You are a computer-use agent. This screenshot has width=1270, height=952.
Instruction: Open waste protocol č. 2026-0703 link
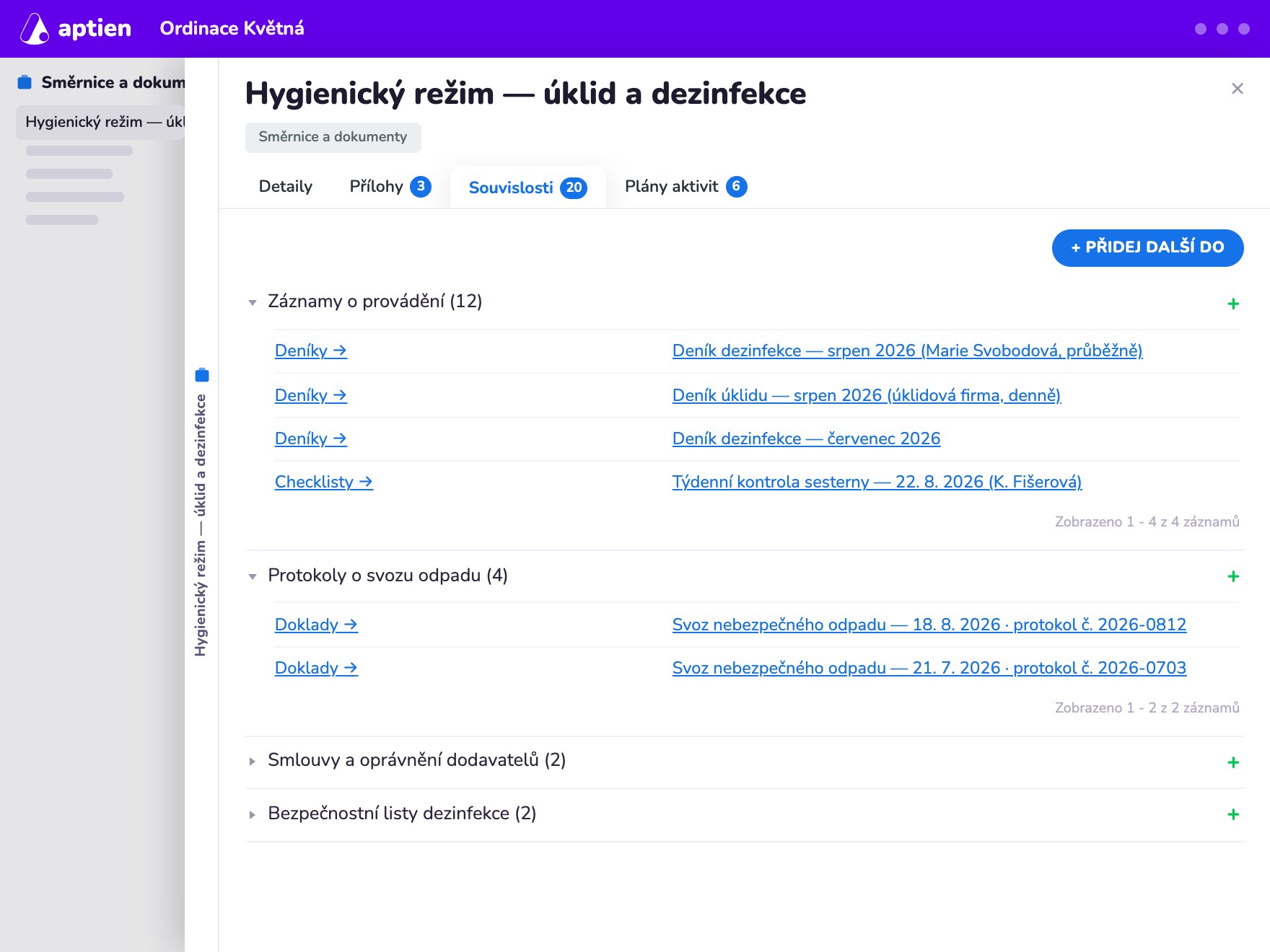point(929,668)
